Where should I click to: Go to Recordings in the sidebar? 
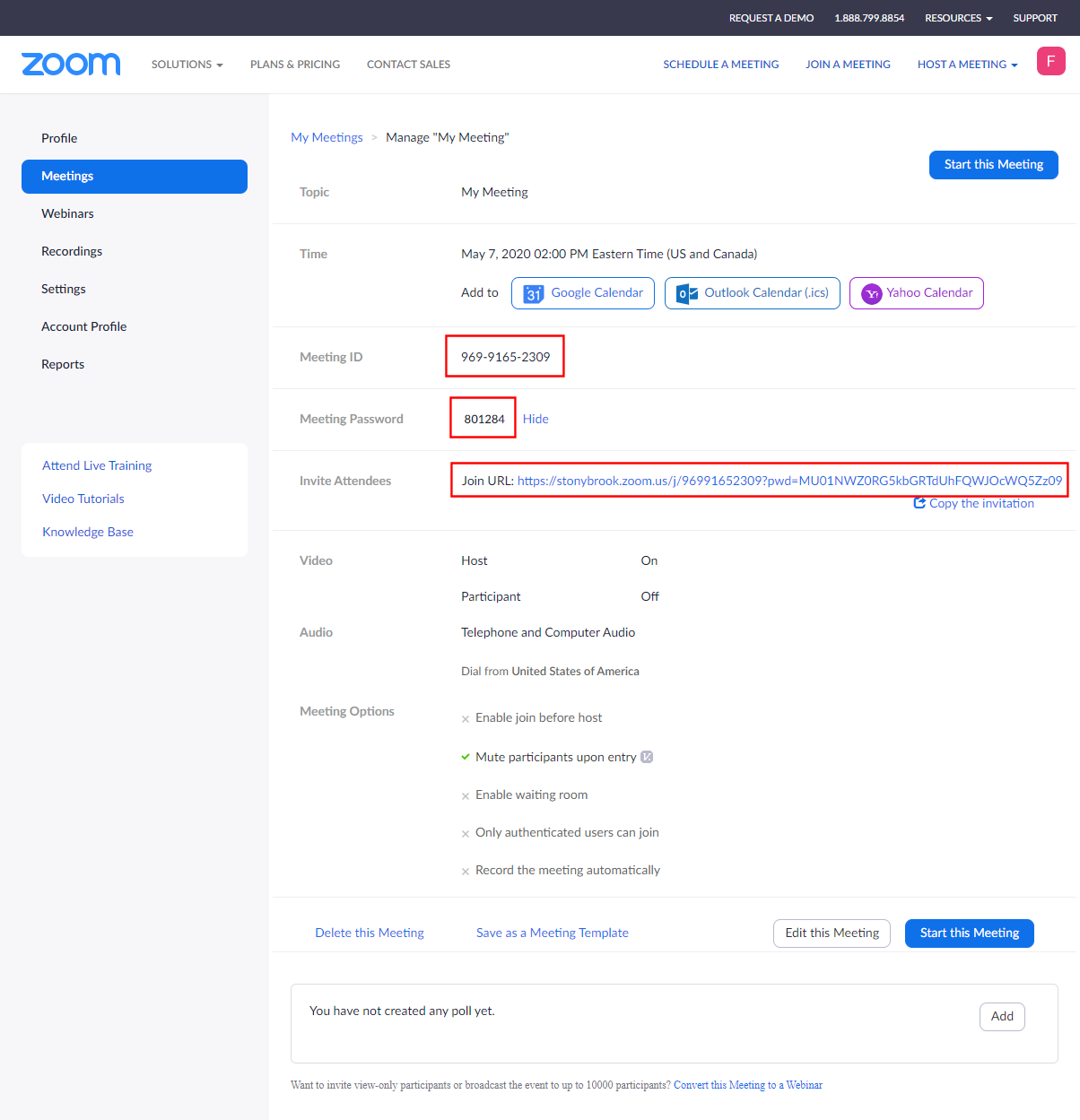72,251
